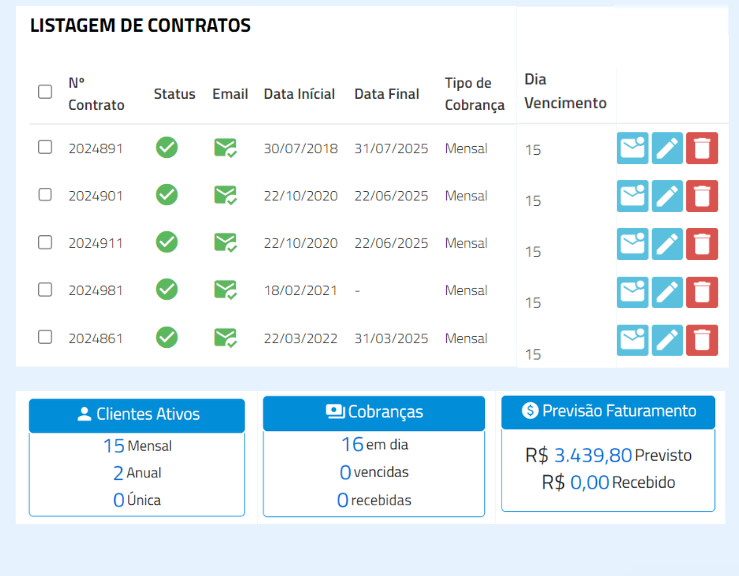Select contract 2024911 checkbox
Image resolution: width=739 pixels, height=576 pixels.
[x=45, y=242]
